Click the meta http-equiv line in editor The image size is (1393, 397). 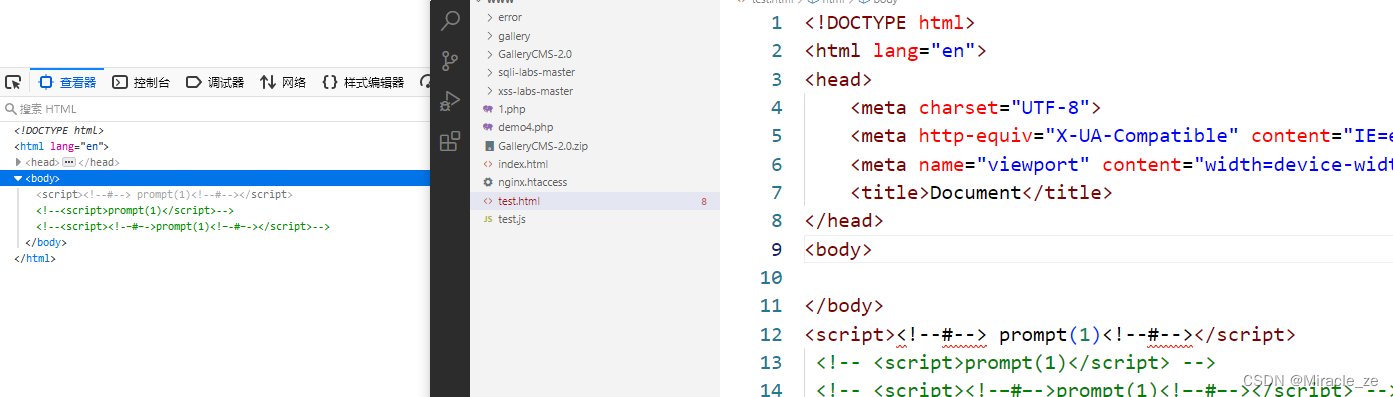1121,135
